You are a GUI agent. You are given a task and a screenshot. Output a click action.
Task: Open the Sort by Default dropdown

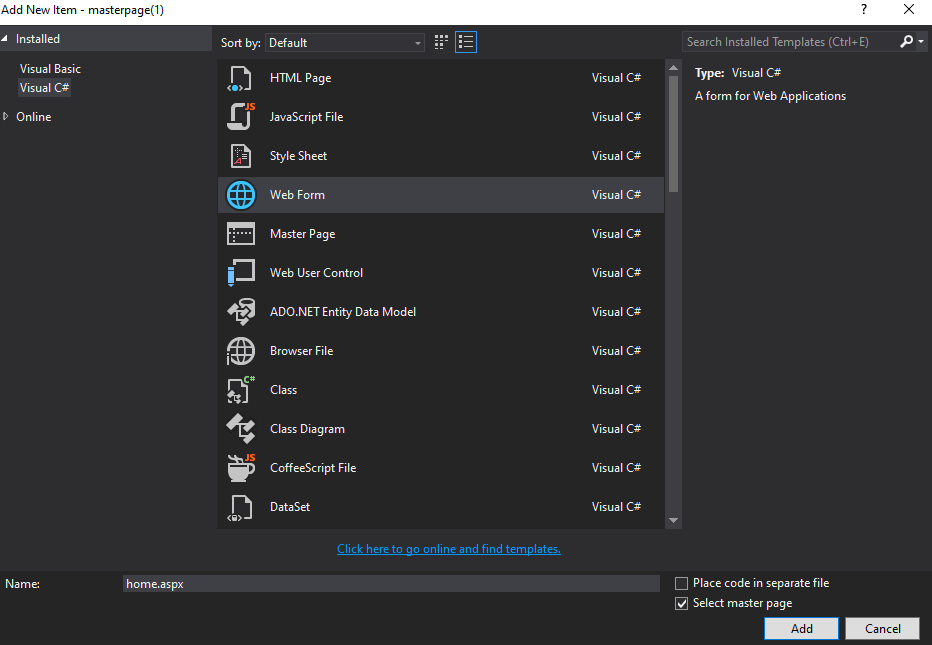tap(345, 43)
